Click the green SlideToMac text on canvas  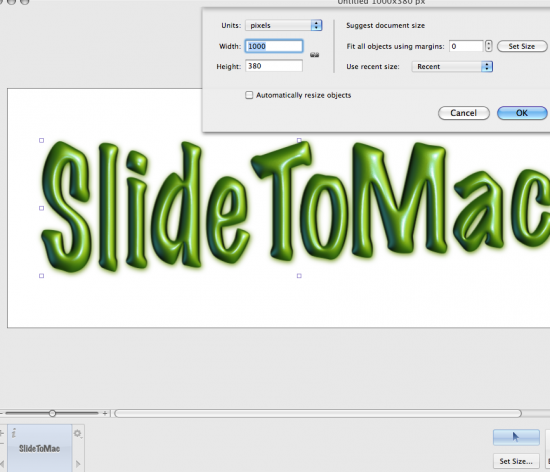[x=295, y=207]
